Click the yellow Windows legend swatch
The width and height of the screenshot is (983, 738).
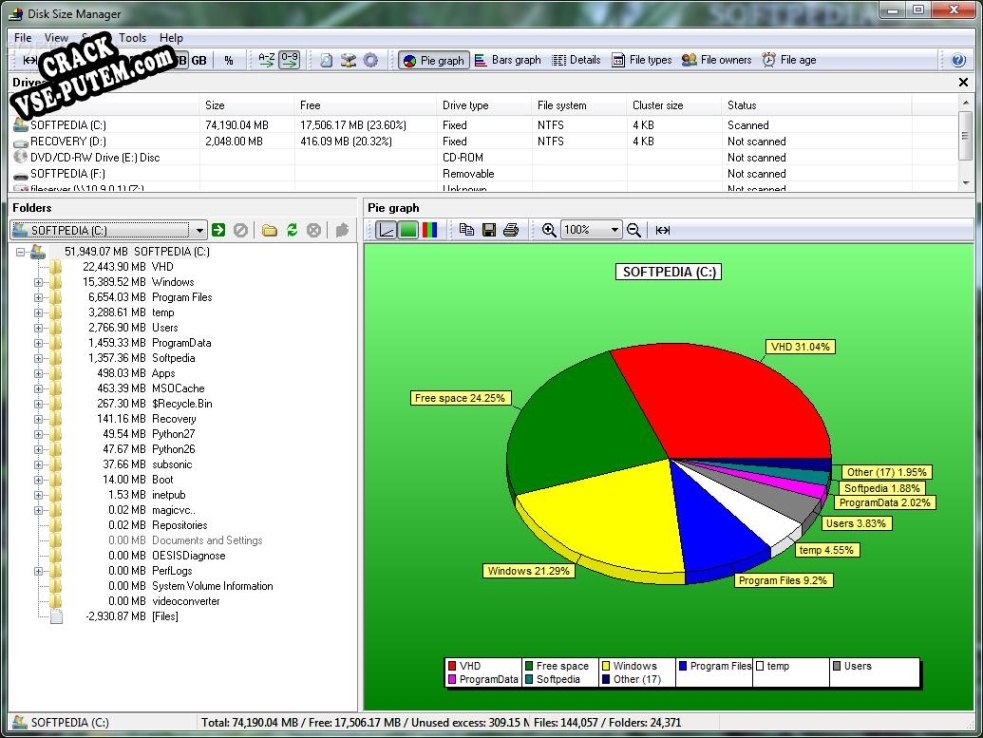click(606, 666)
